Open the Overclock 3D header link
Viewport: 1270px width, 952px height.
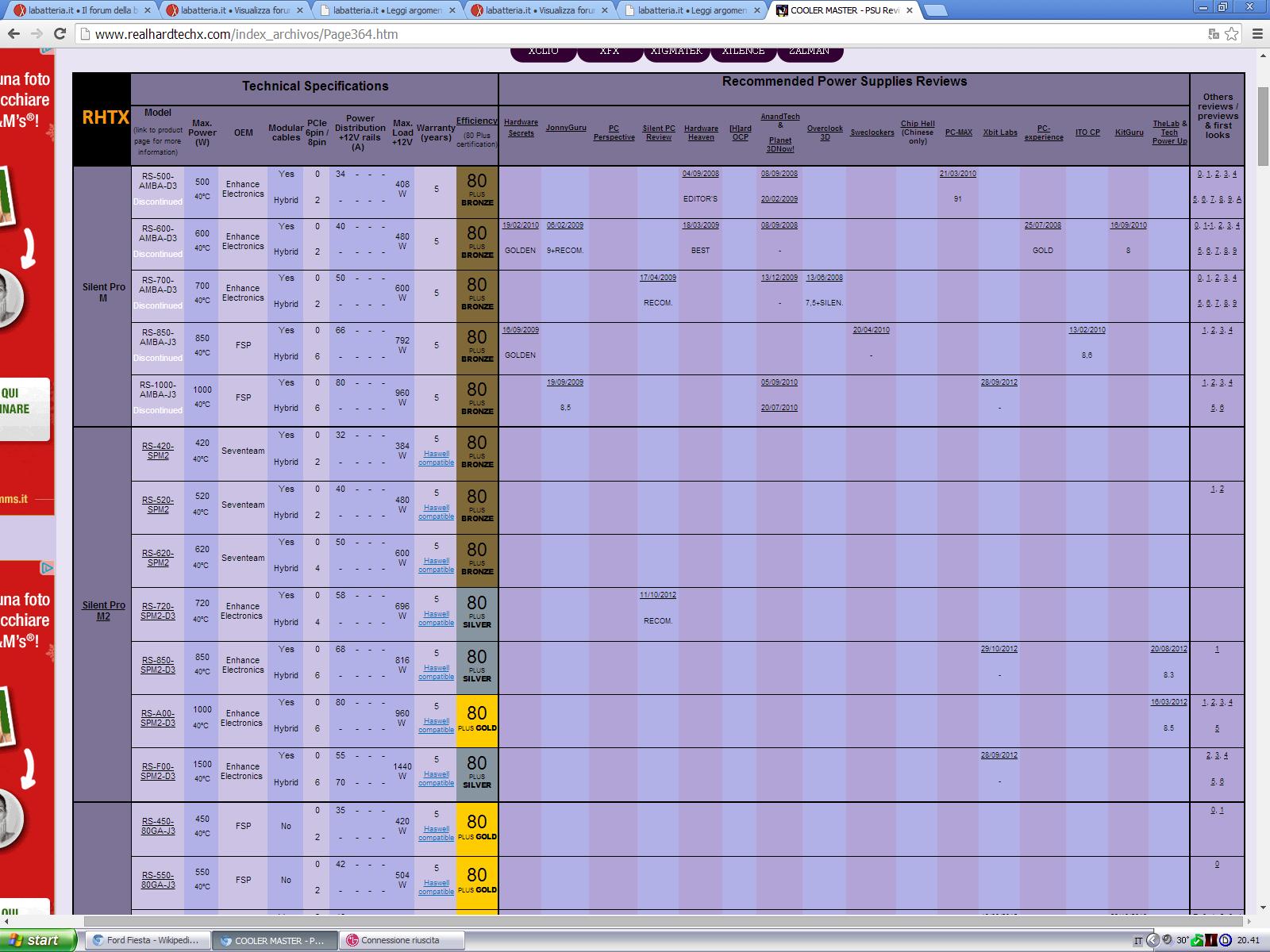click(x=825, y=132)
